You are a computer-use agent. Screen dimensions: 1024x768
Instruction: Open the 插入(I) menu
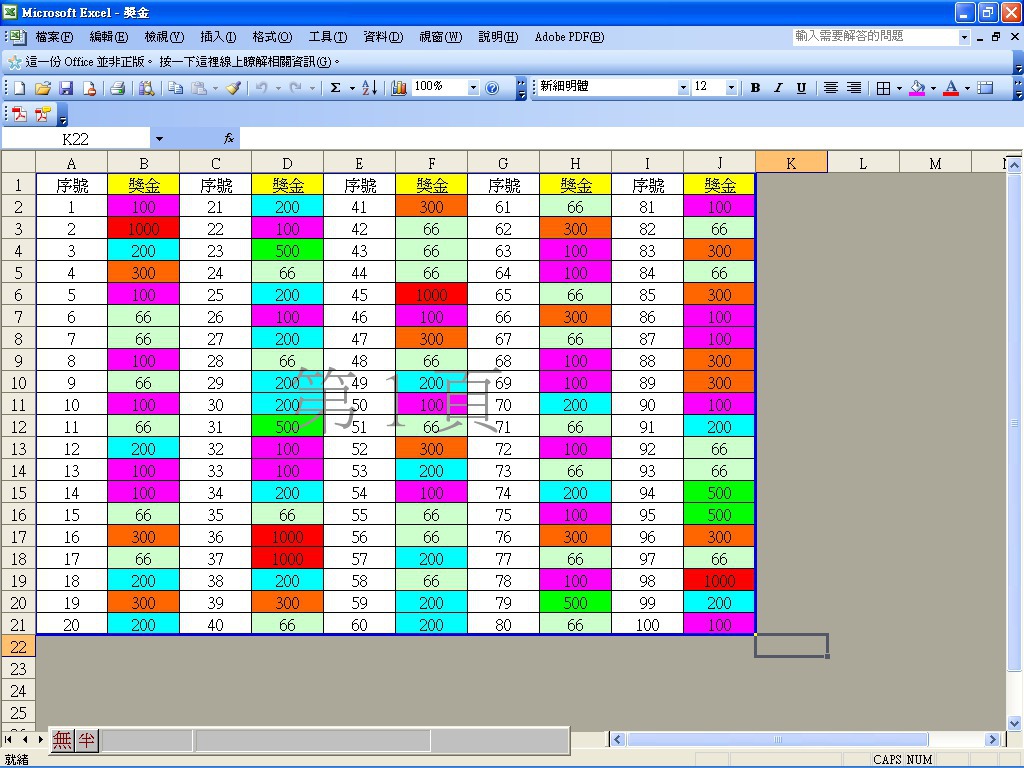tap(218, 37)
